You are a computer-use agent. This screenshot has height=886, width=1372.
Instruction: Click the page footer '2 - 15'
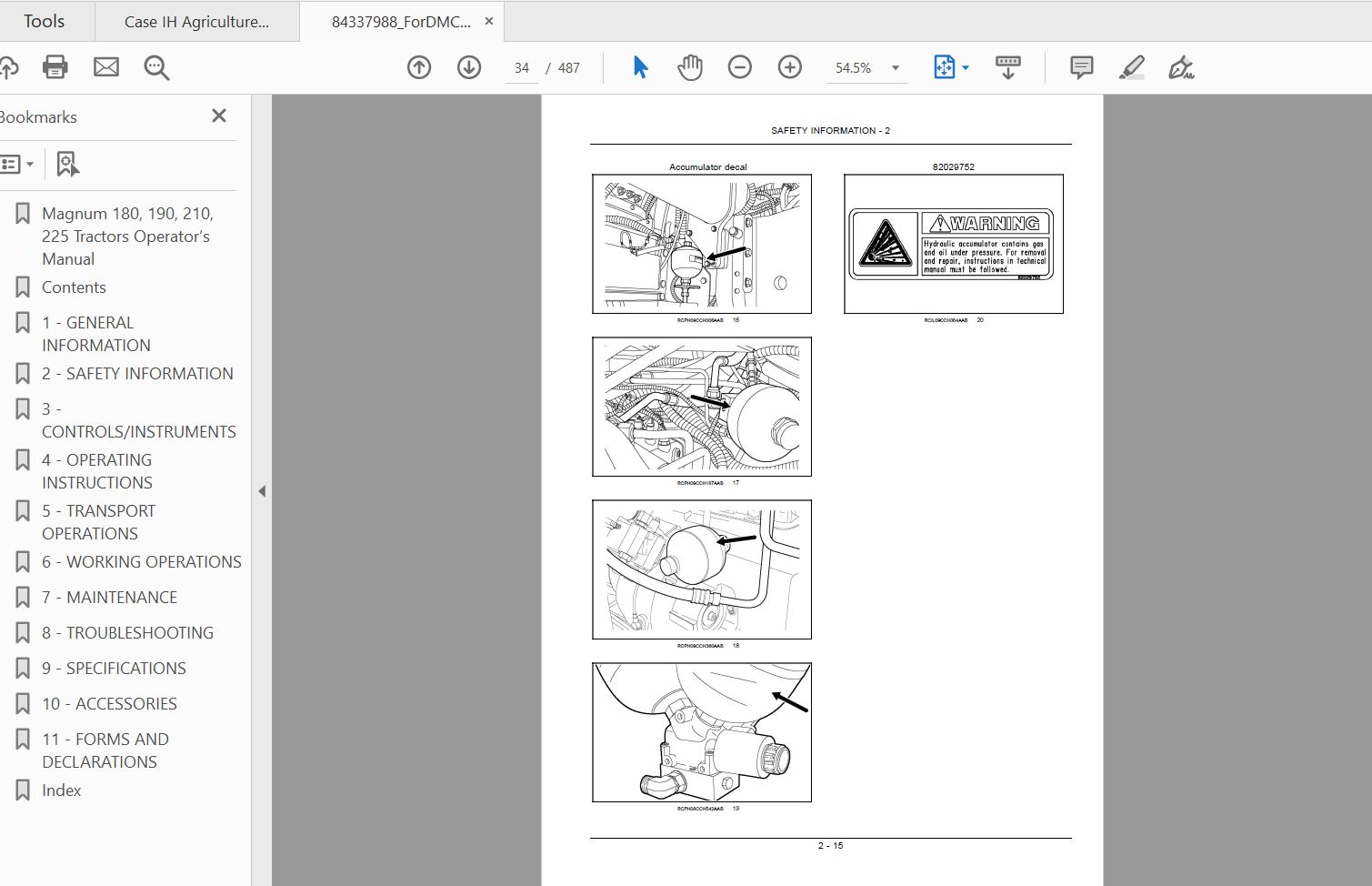pos(830,846)
